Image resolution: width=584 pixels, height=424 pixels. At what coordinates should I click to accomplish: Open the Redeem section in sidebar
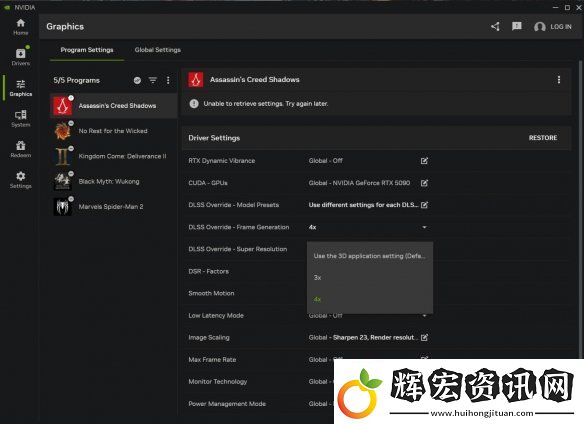click(x=20, y=149)
